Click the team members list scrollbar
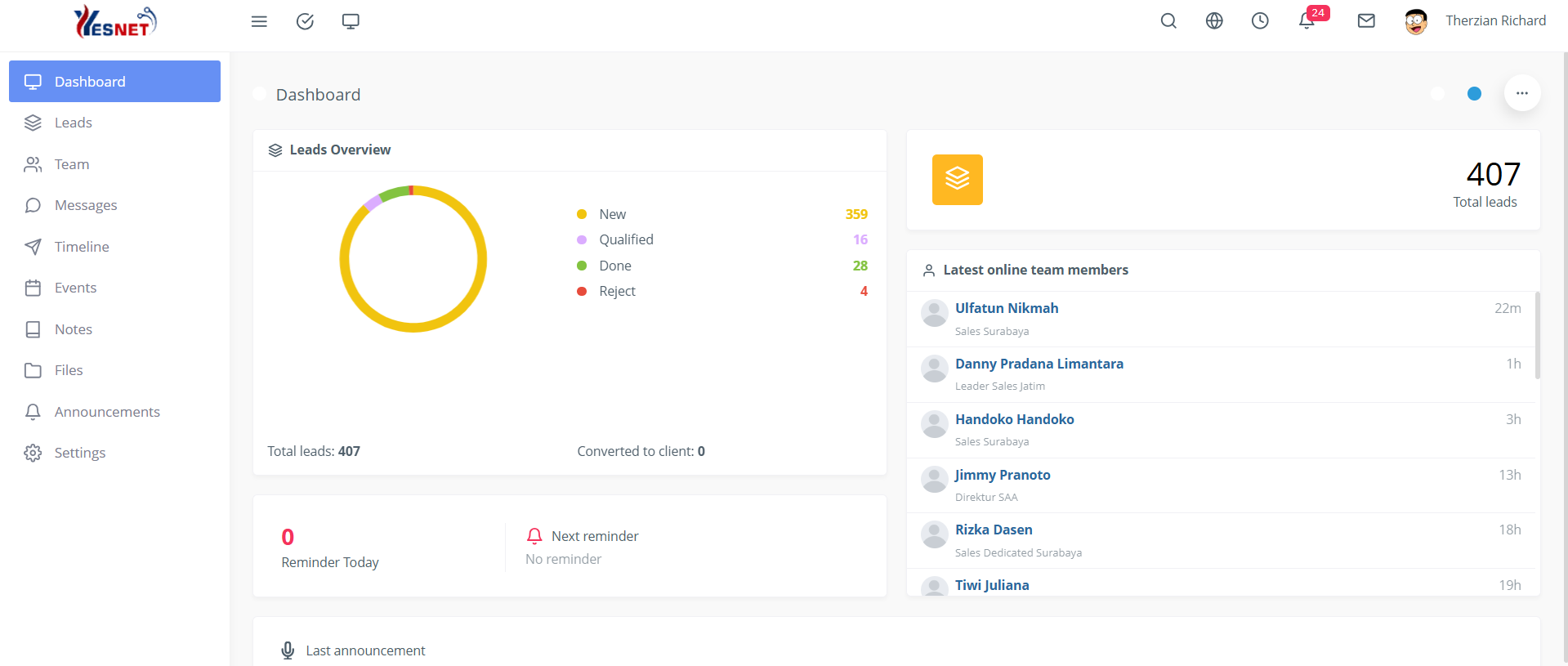The width and height of the screenshot is (1568, 666). click(x=1537, y=335)
